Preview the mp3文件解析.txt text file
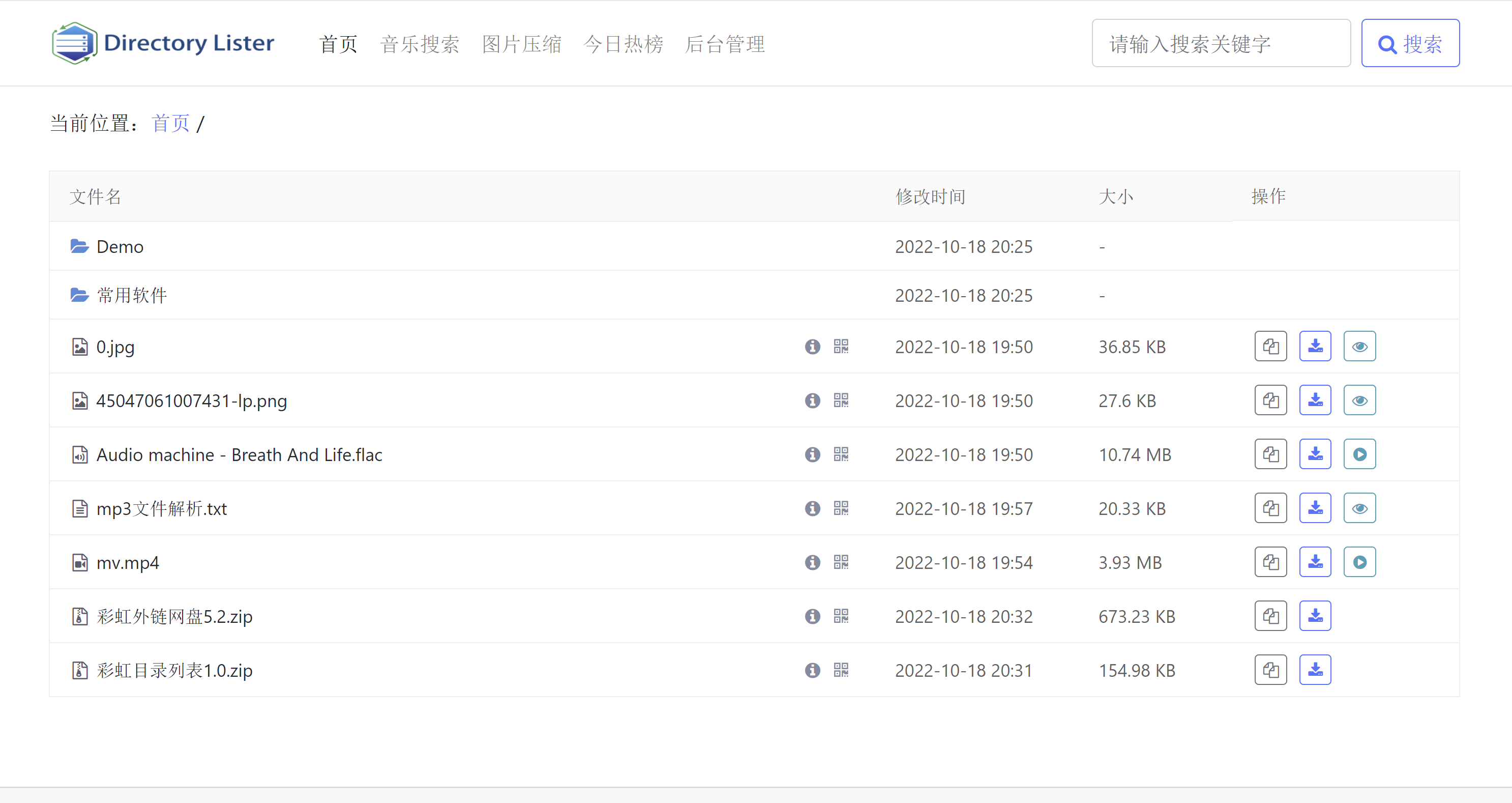Screen dimensions: 1512x803 point(1359,508)
